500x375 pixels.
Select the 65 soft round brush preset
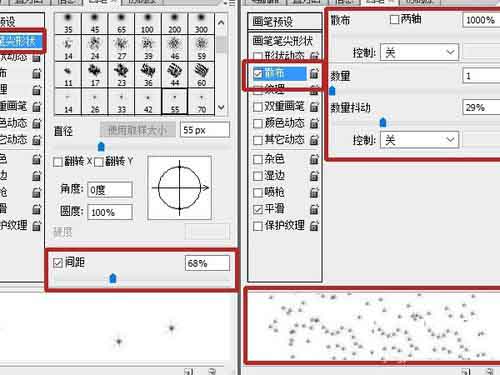coord(121,23)
